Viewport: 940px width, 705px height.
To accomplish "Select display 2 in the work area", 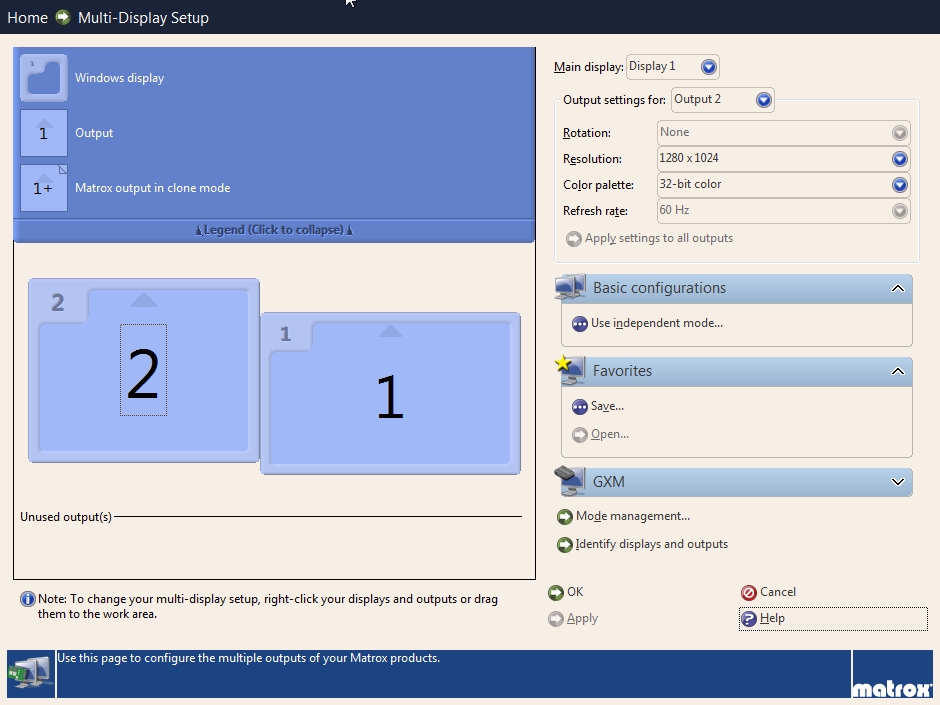I will (x=144, y=370).
